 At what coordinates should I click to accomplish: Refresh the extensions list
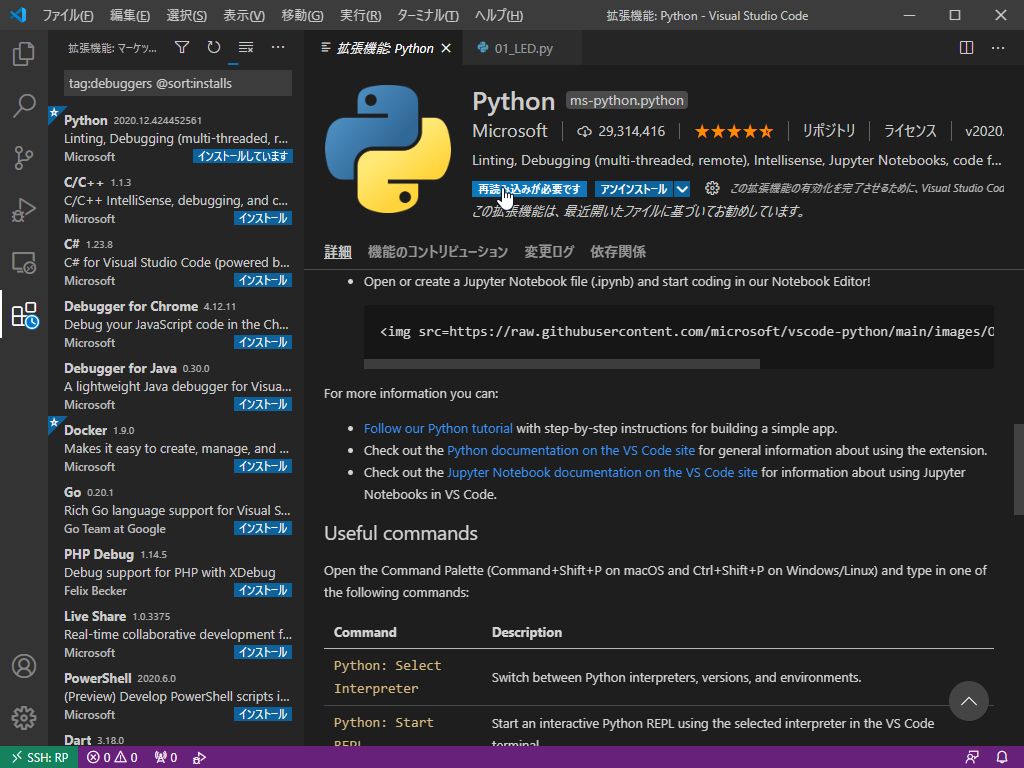point(211,47)
